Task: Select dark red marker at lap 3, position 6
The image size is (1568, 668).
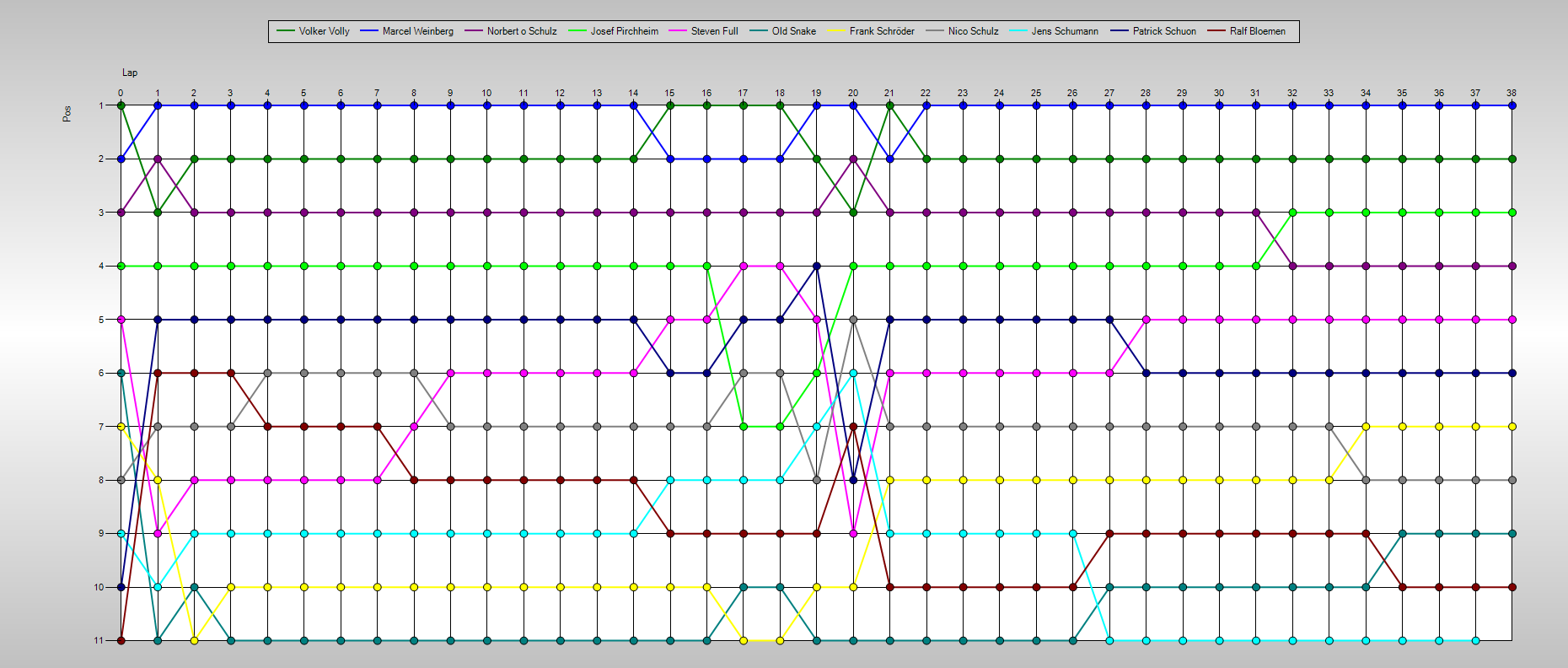Action: pos(231,373)
